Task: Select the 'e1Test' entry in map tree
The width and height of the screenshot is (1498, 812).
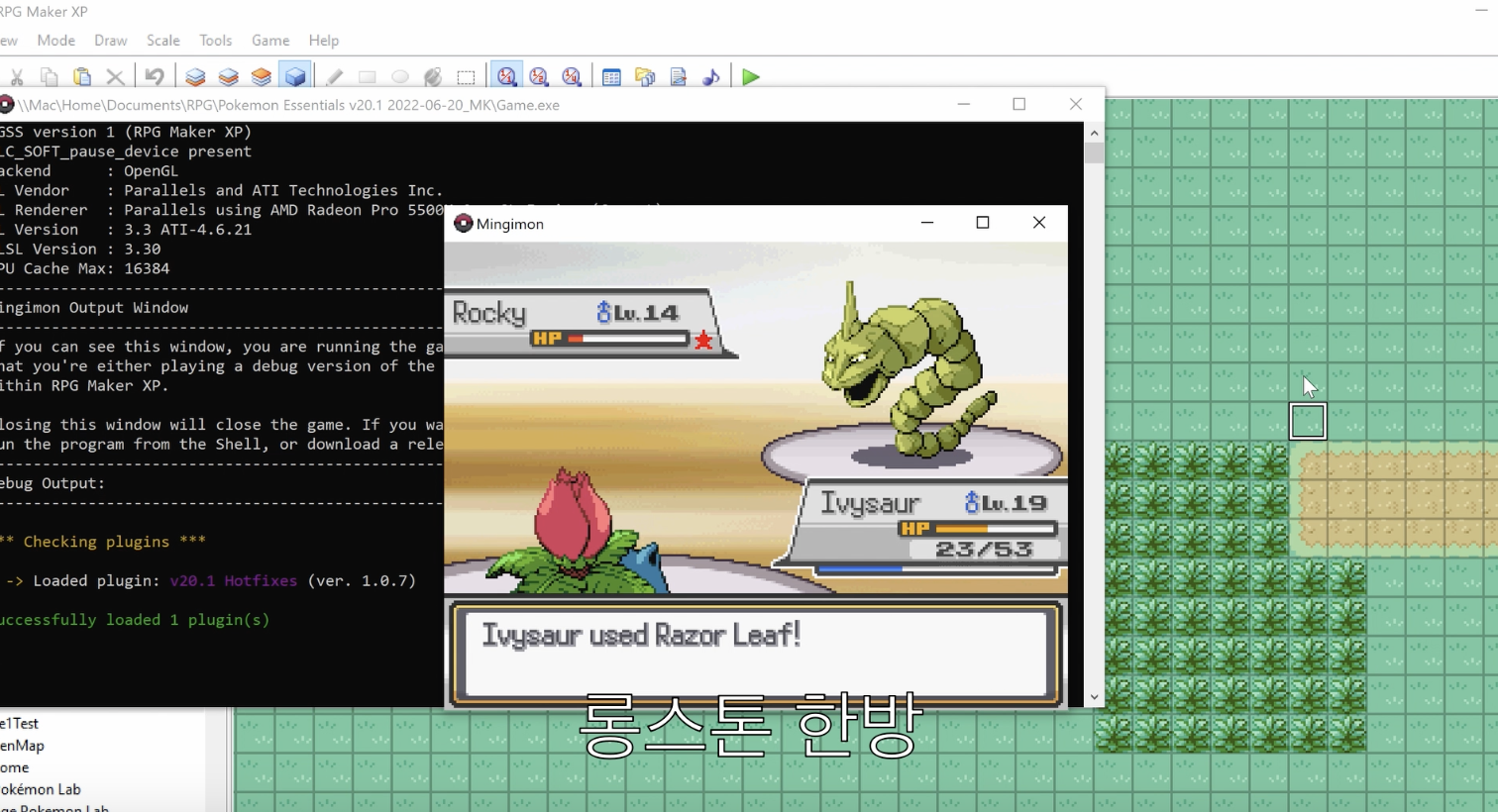Action: (19, 724)
